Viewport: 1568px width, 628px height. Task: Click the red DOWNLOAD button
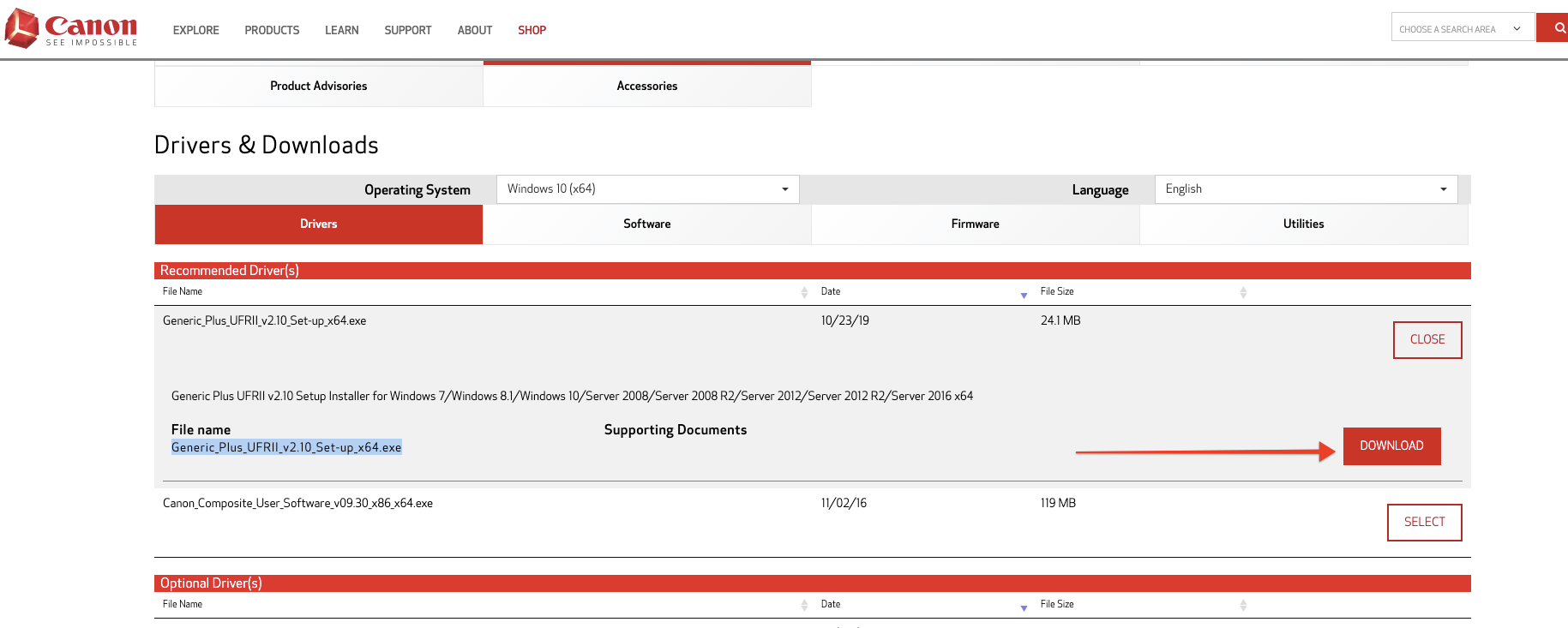tap(1391, 446)
